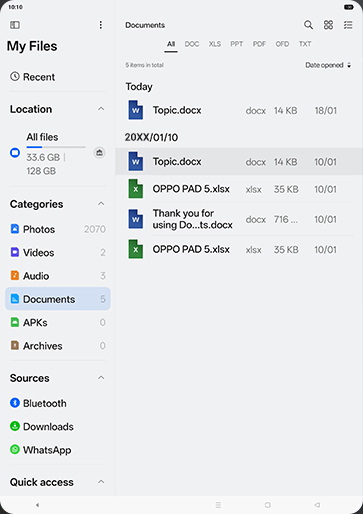Click the 18/01 date value
The image size is (363, 514).
[326, 110]
